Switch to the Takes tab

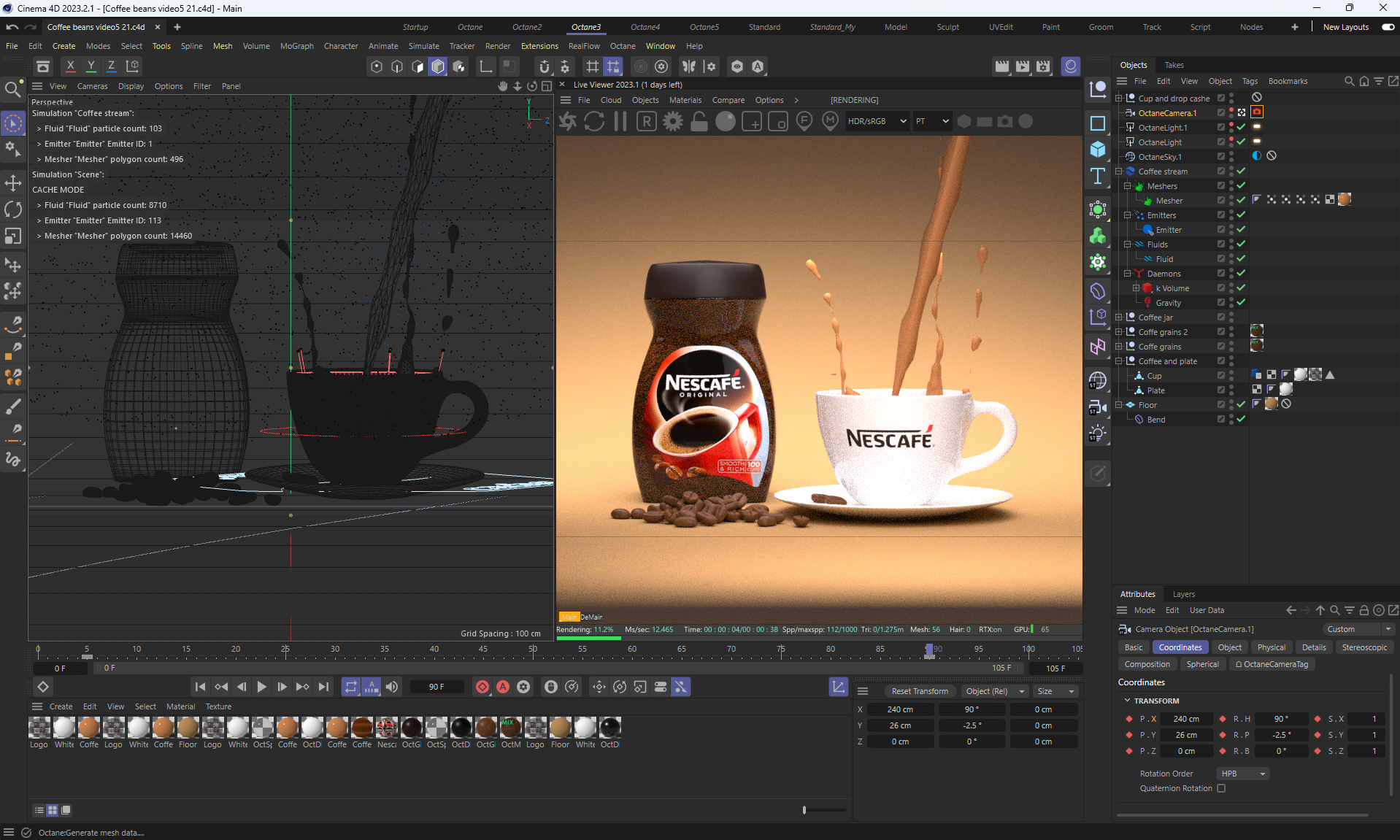tap(1174, 65)
